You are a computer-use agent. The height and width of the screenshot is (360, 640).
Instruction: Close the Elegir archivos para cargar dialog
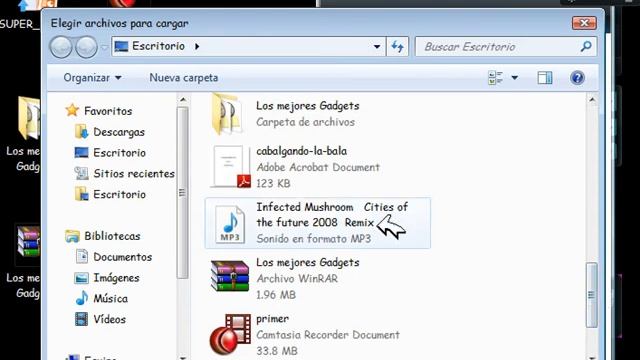[584, 23]
